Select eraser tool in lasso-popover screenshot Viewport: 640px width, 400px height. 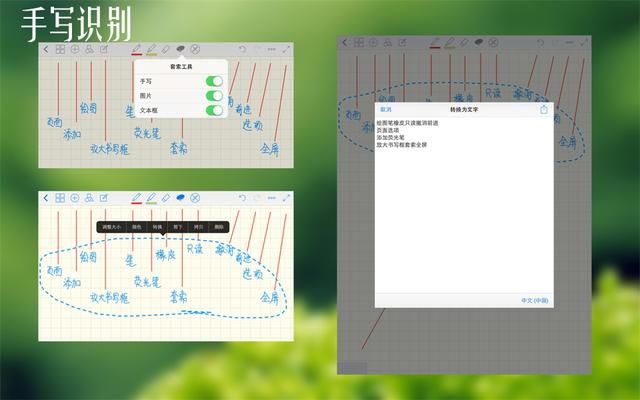(166, 49)
